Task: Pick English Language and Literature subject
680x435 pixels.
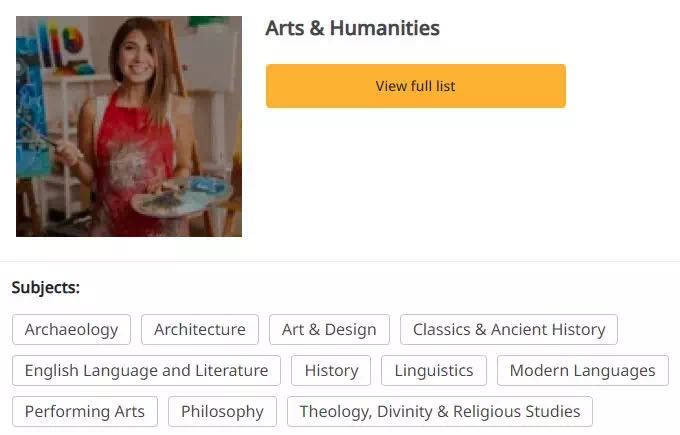Action: pos(146,370)
